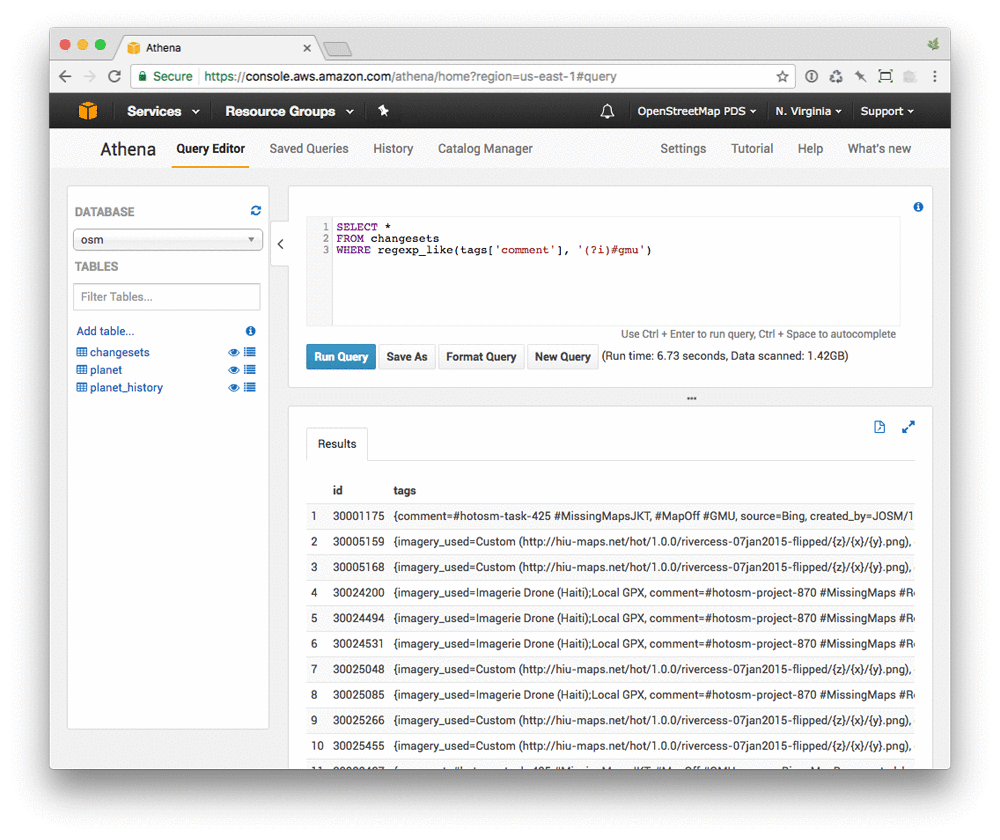
Task: Open the Help link
Action: point(810,149)
